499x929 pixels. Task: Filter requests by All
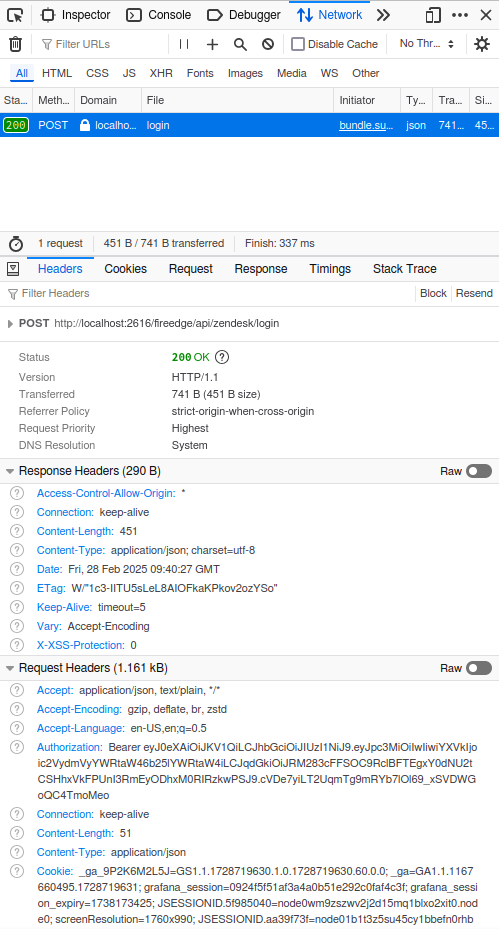tap(22, 73)
